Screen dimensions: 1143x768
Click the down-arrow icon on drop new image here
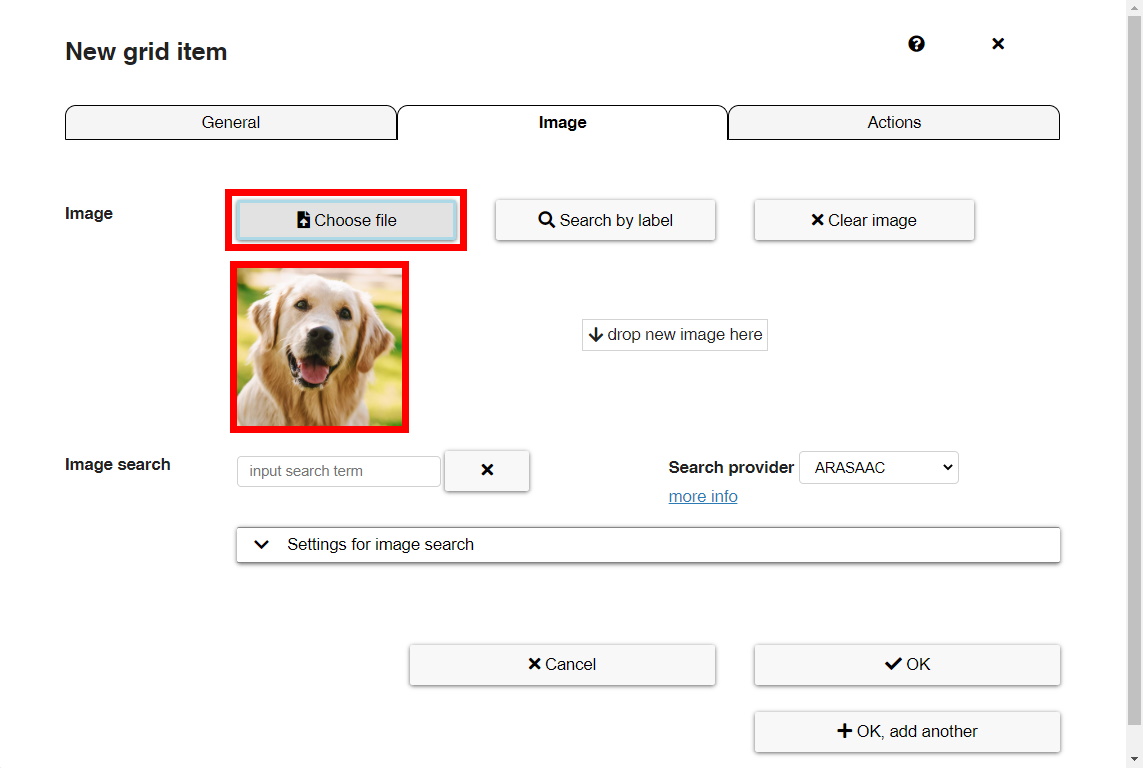(597, 334)
